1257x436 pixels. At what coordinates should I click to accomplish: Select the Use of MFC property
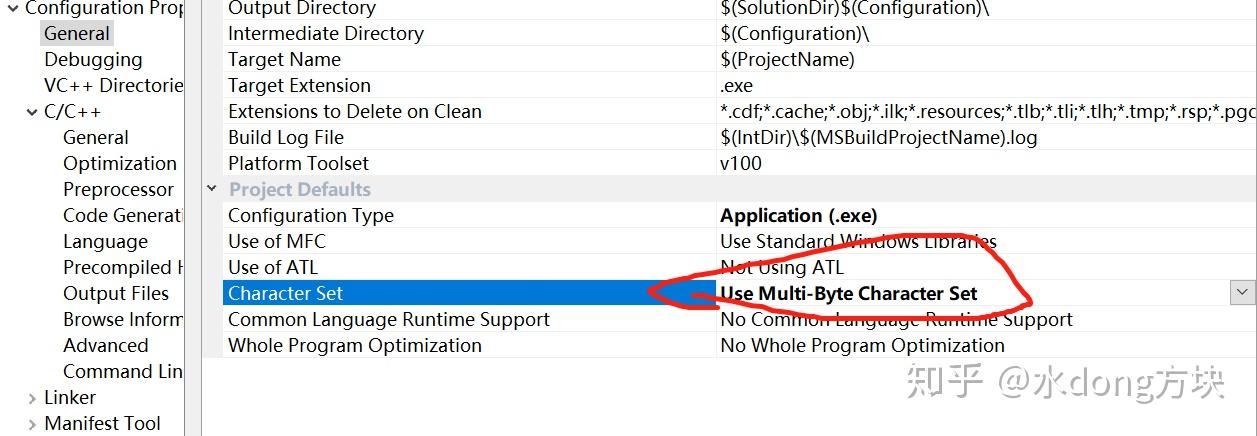point(277,241)
